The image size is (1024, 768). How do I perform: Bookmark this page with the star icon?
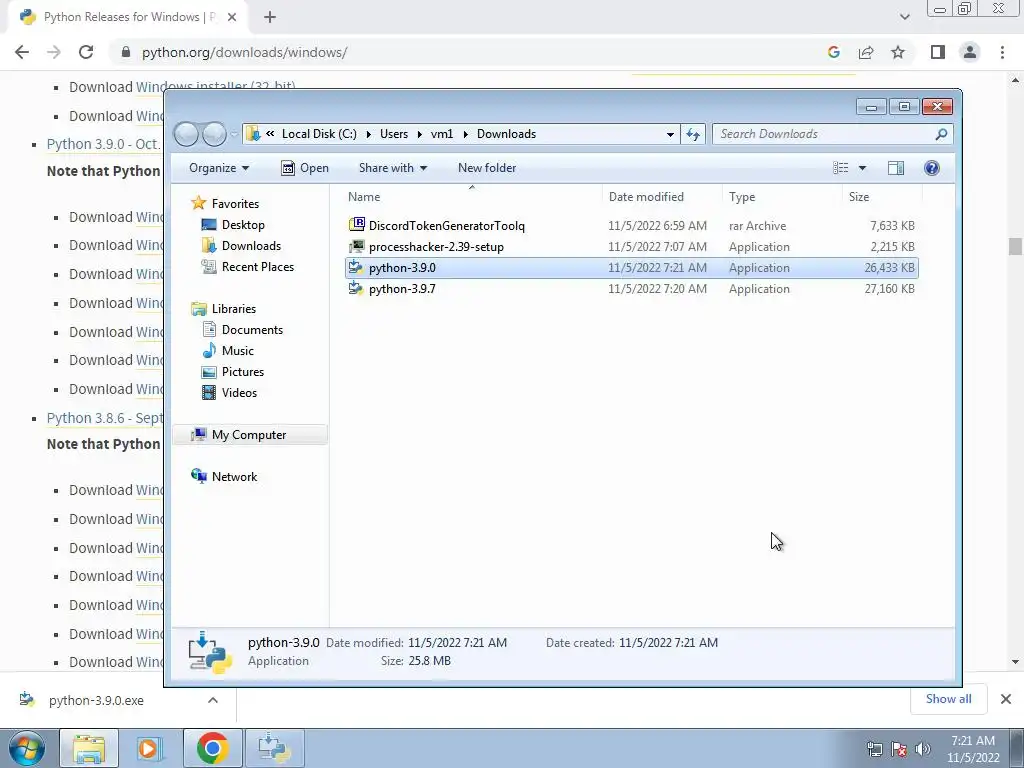click(x=898, y=52)
